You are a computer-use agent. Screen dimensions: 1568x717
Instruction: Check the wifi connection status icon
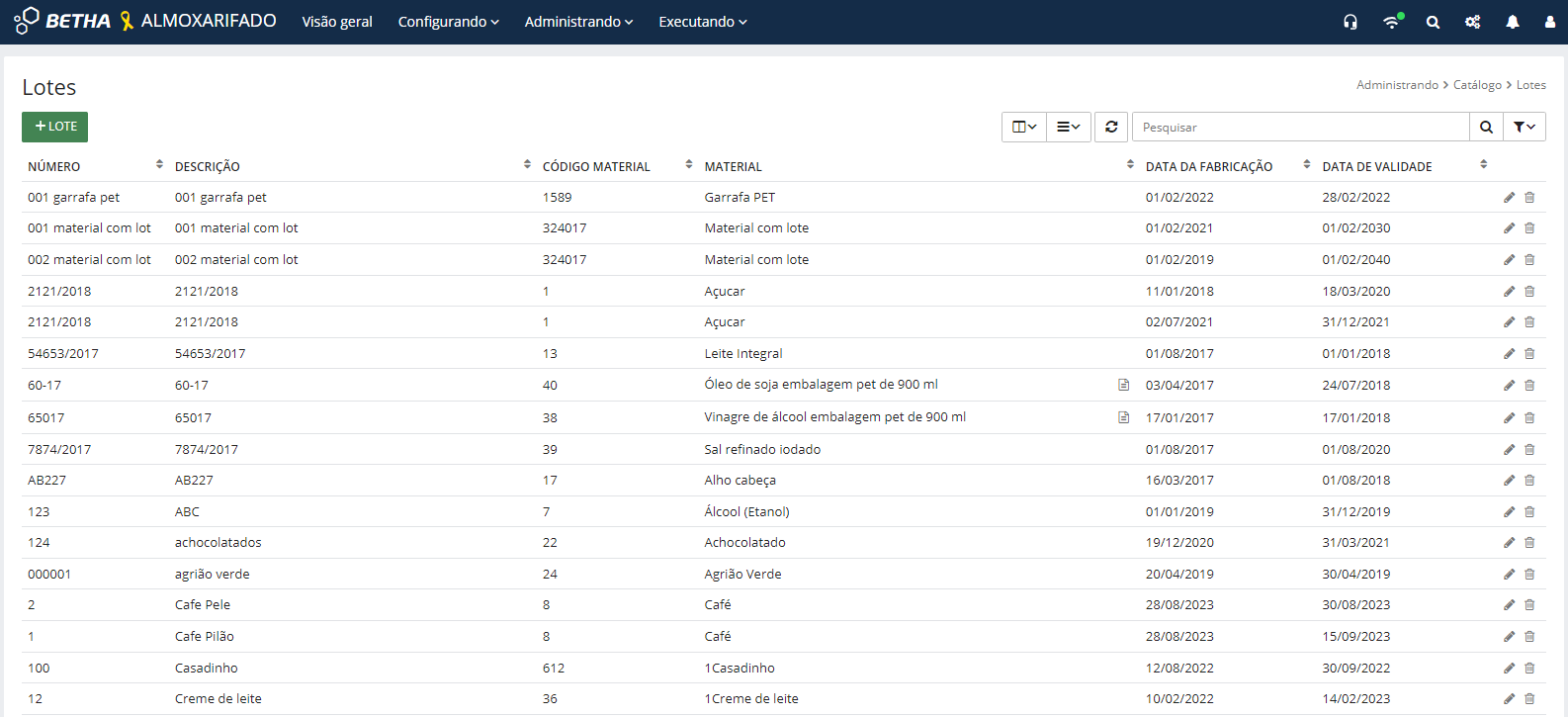click(x=1392, y=22)
